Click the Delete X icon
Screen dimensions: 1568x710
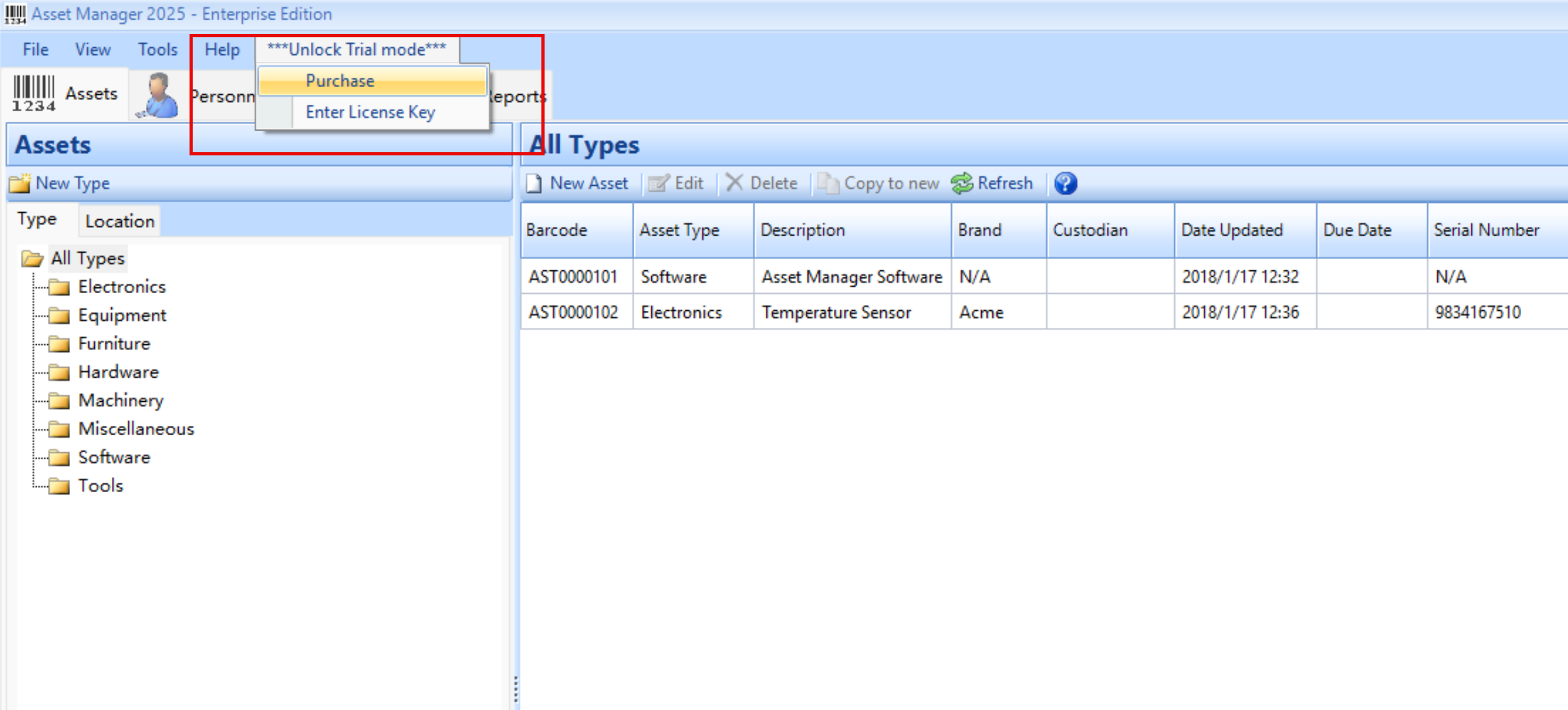pyautogui.click(x=734, y=183)
